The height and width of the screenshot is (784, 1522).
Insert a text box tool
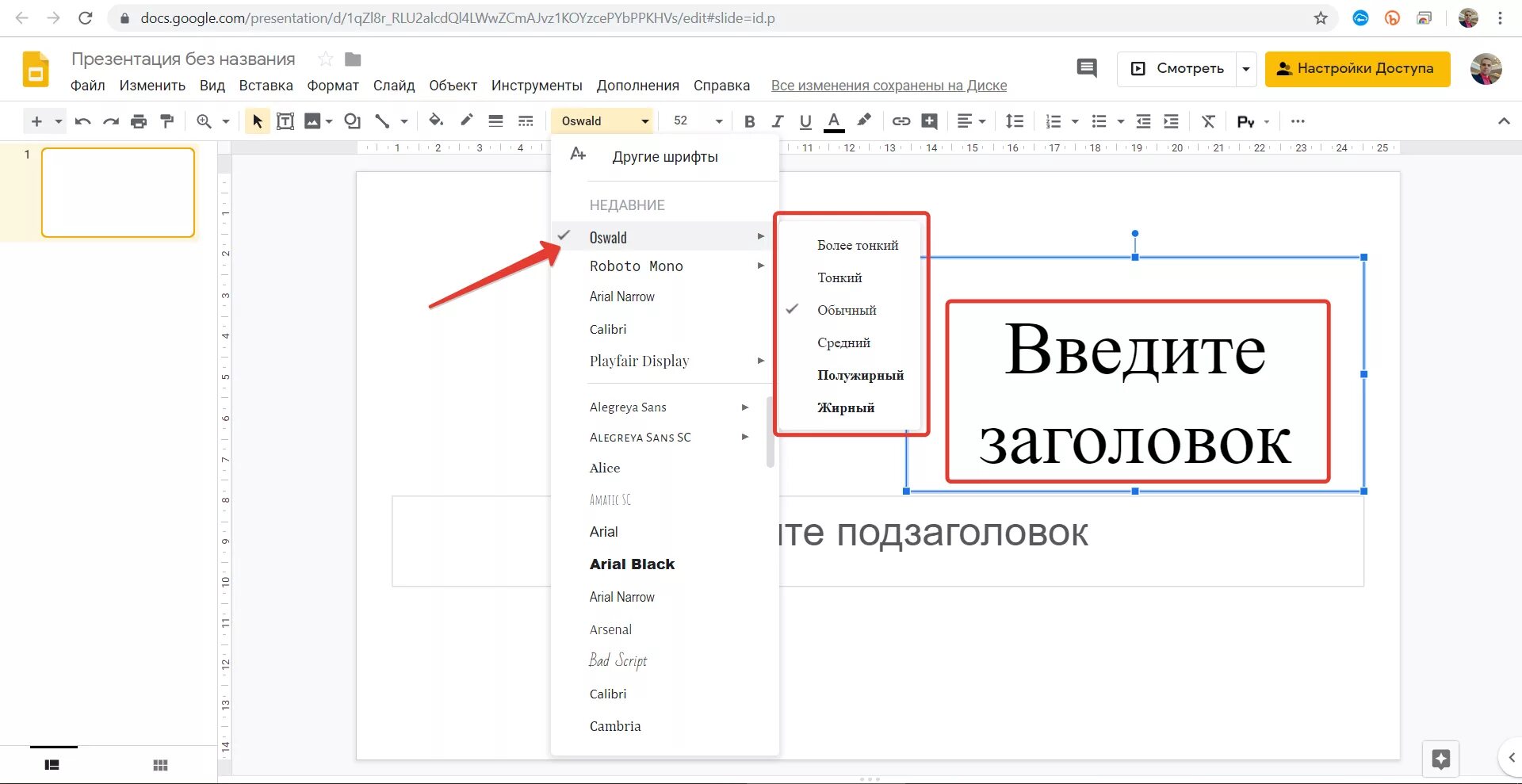coord(285,121)
